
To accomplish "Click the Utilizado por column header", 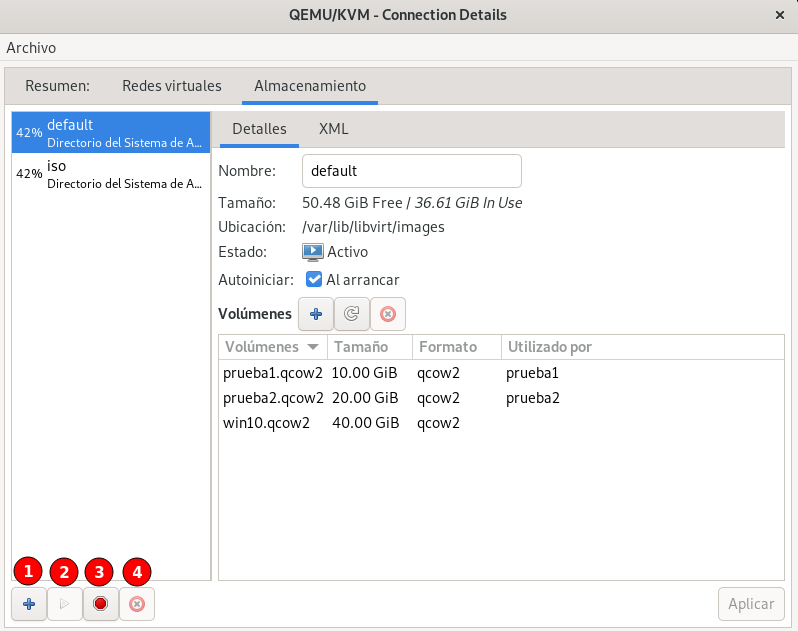I will pyautogui.click(x=642, y=347).
